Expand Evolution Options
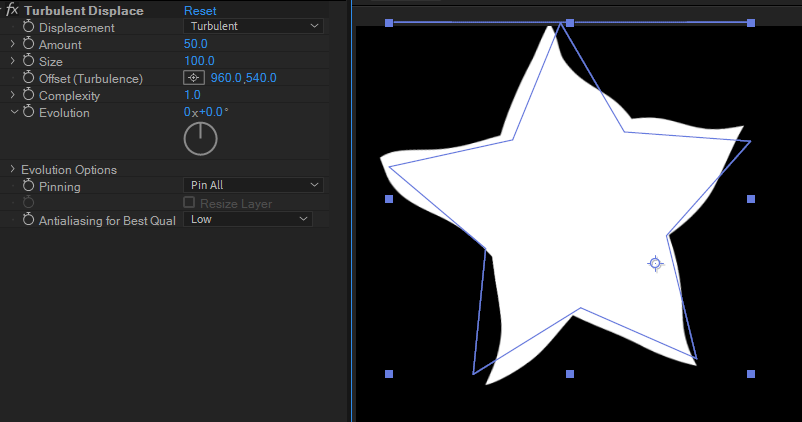 click(13, 169)
